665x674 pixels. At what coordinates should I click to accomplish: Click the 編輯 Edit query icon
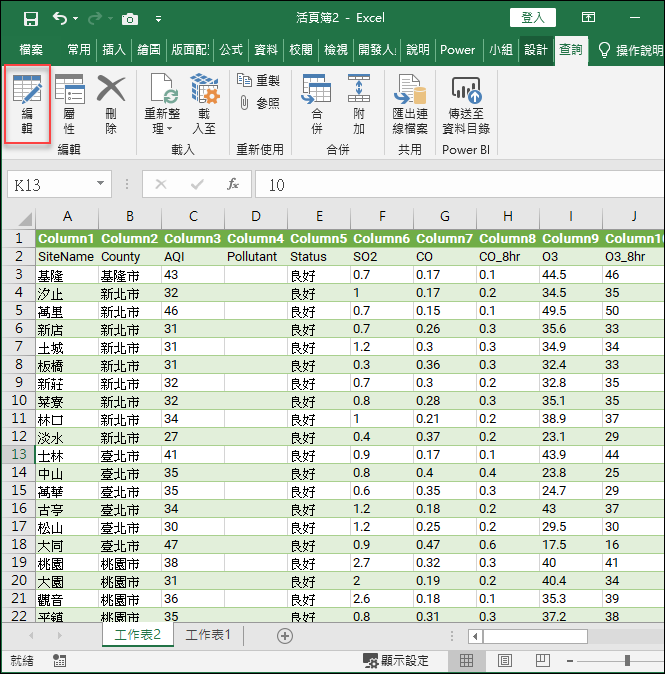(x=27, y=104)
